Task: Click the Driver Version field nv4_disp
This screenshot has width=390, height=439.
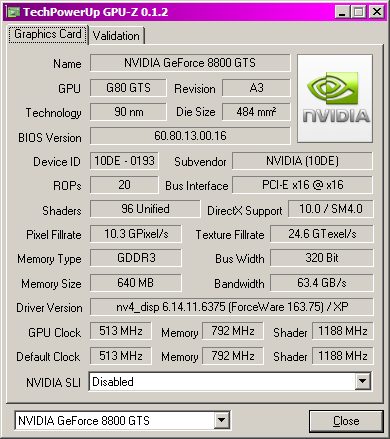Action: click(232, 307)
